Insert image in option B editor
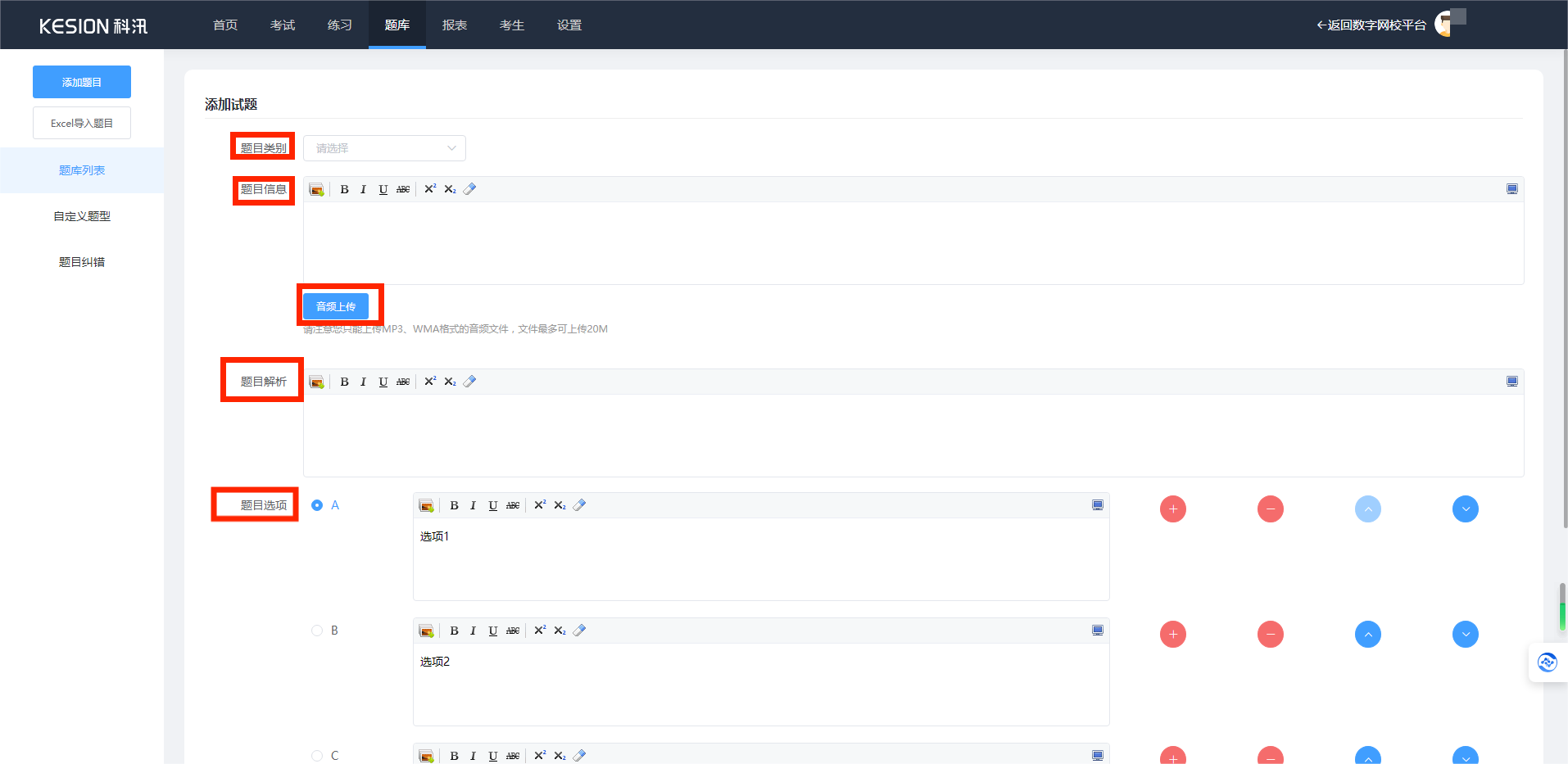The height and width of the screenshot is (764, 1568). click(426, 631)
